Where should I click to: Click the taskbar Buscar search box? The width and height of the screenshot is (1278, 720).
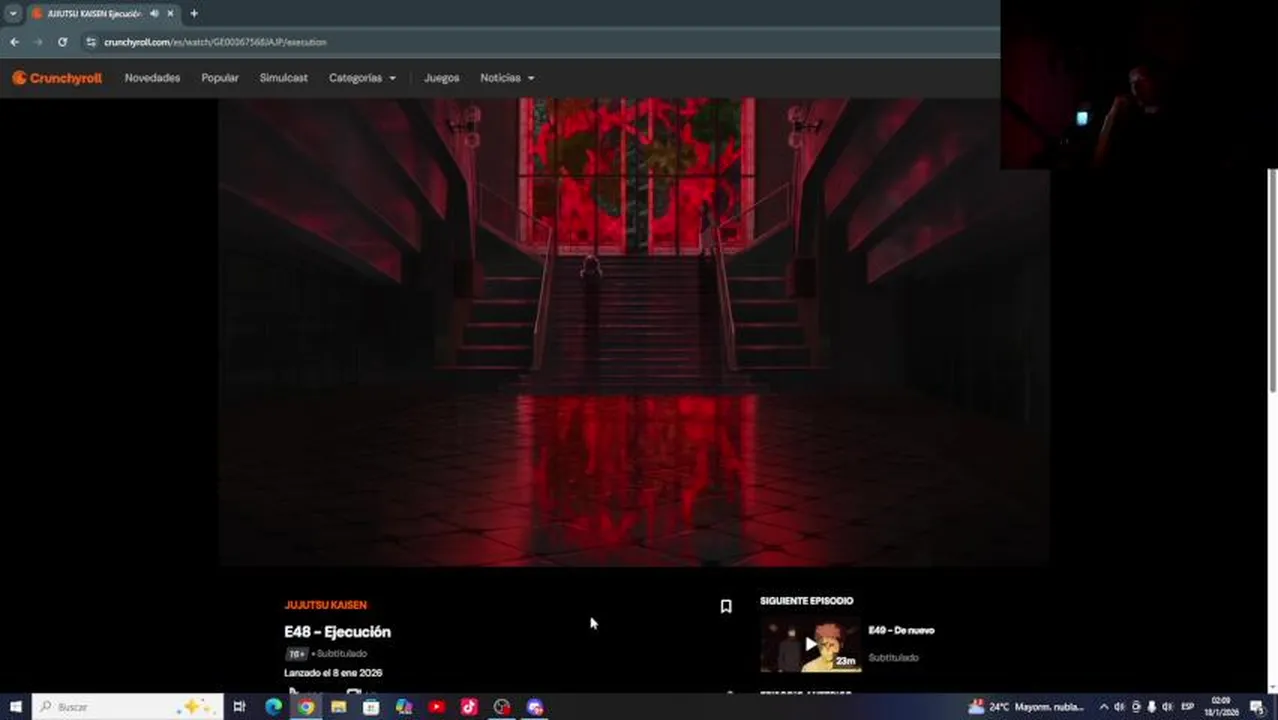[x=127, y=707]
